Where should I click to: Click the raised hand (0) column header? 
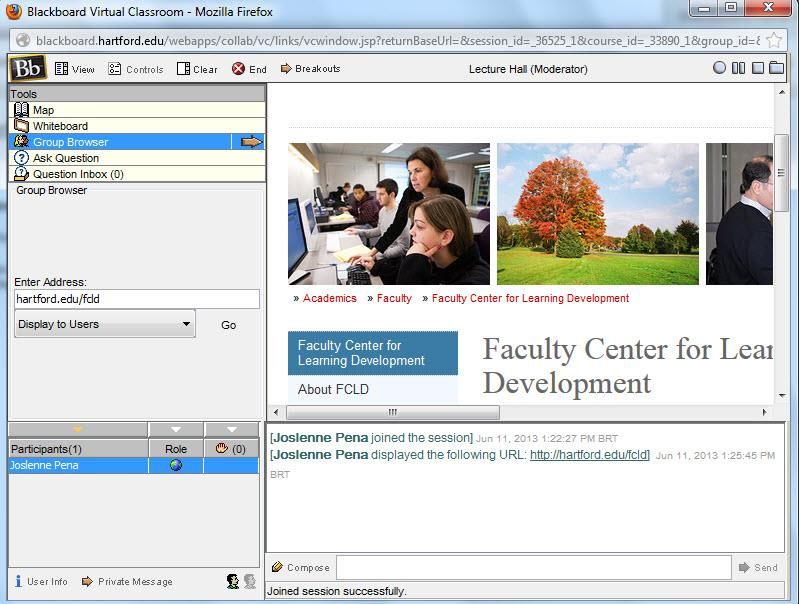(231, 449)
